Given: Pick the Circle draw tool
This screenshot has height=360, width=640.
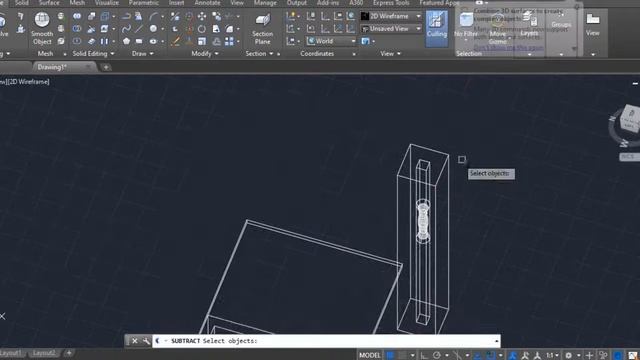Looking at the screenshot, I should click(x=153, y=29).
